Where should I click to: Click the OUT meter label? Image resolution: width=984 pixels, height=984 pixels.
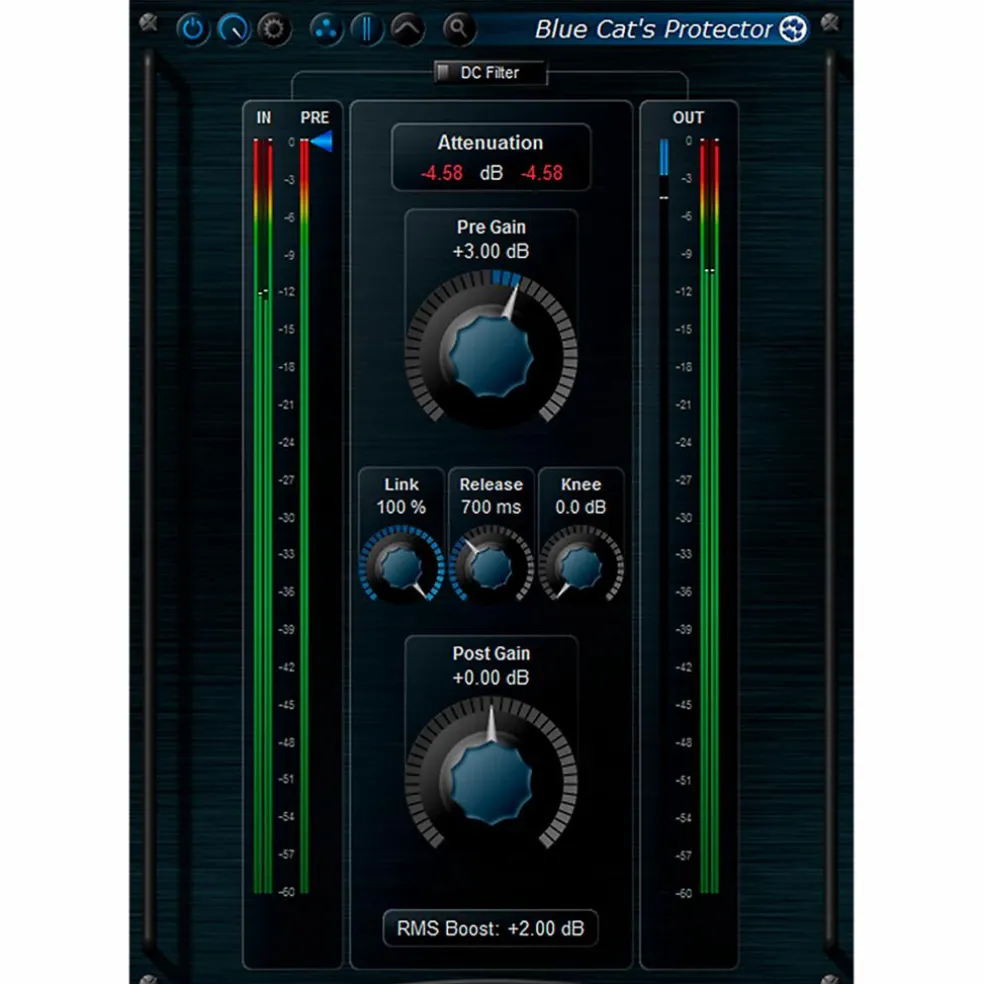tap(688, 117)
